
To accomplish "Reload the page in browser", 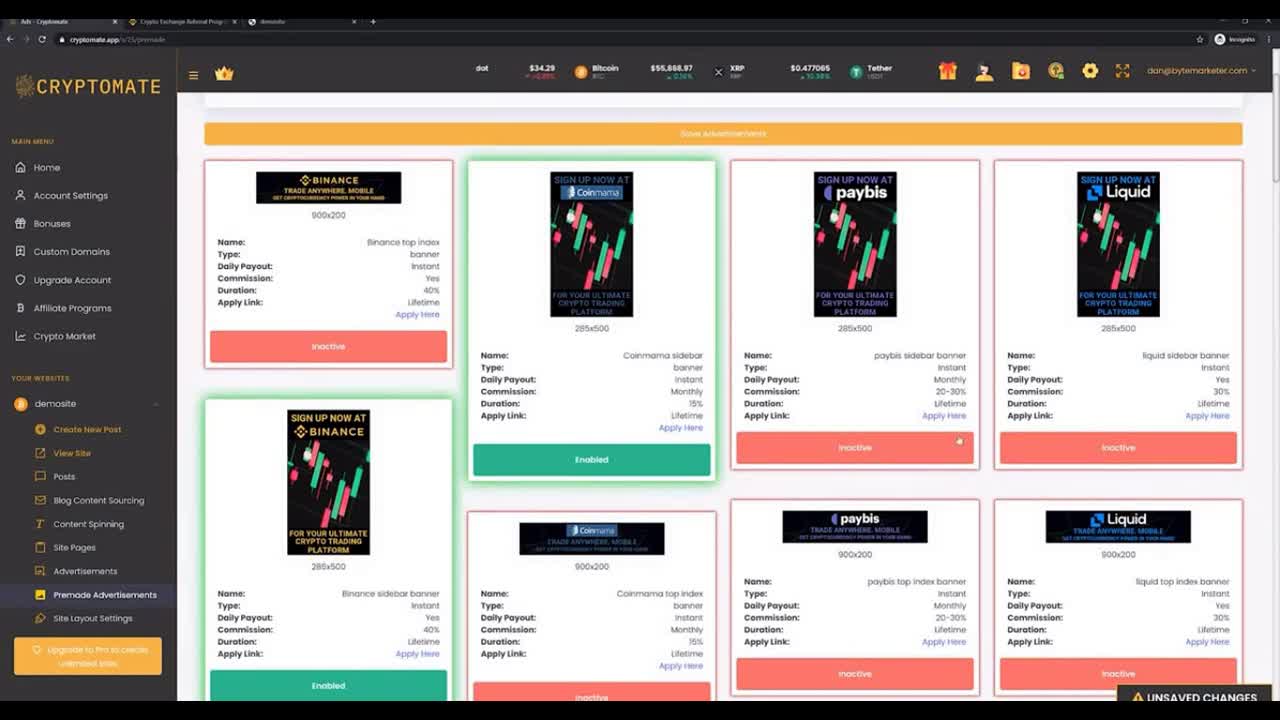I will click(42, 39).
